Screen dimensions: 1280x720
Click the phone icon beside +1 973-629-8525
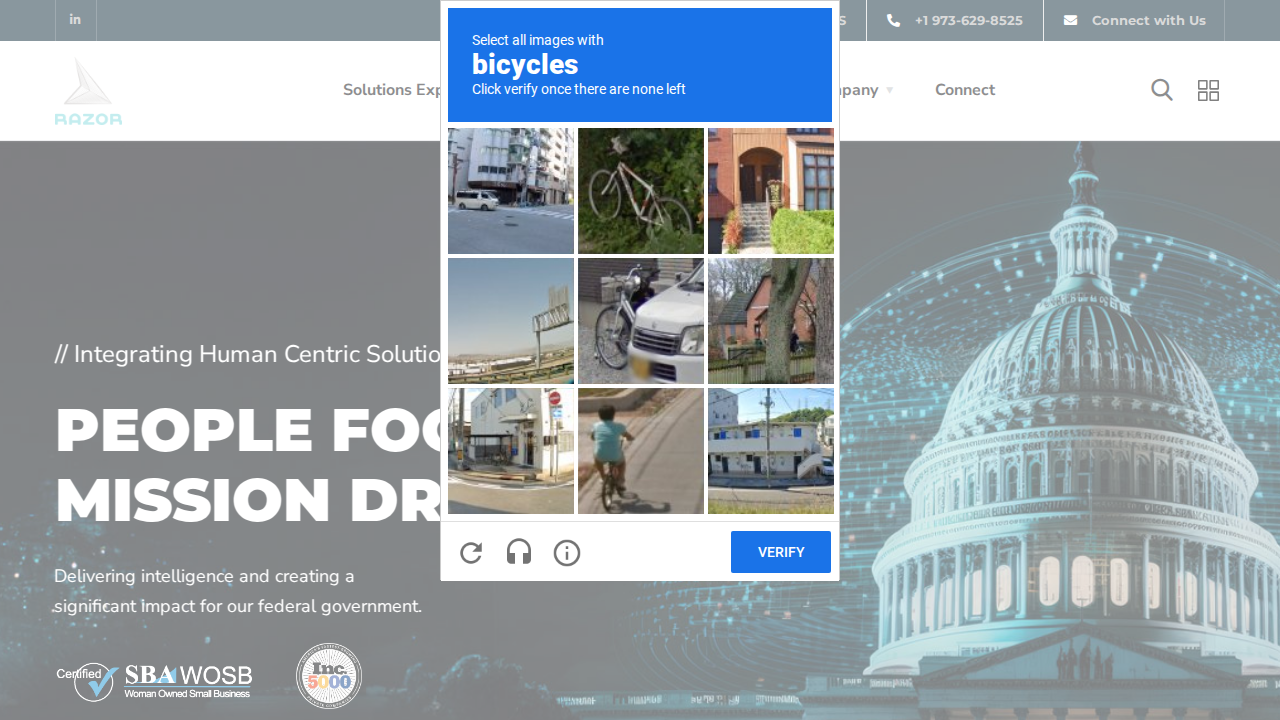click(x=893, y=20)
